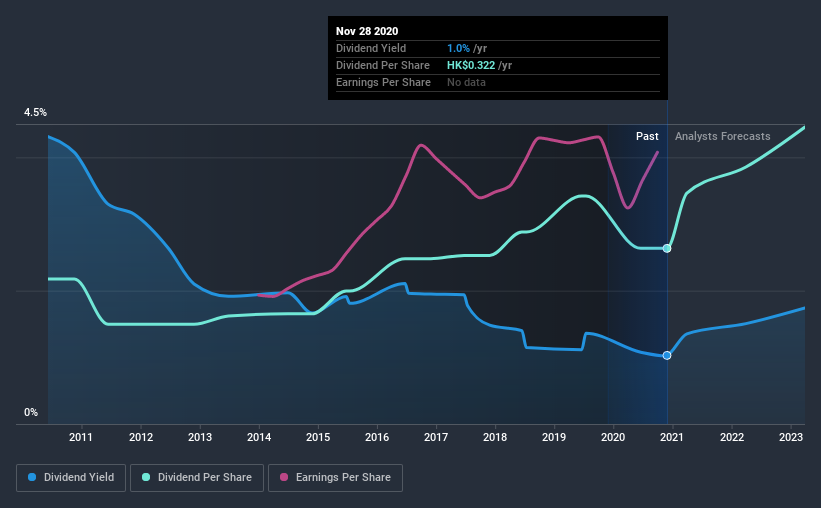
Task: Click the teal Dividend Per Share legend dot
Action: [146, 477]
